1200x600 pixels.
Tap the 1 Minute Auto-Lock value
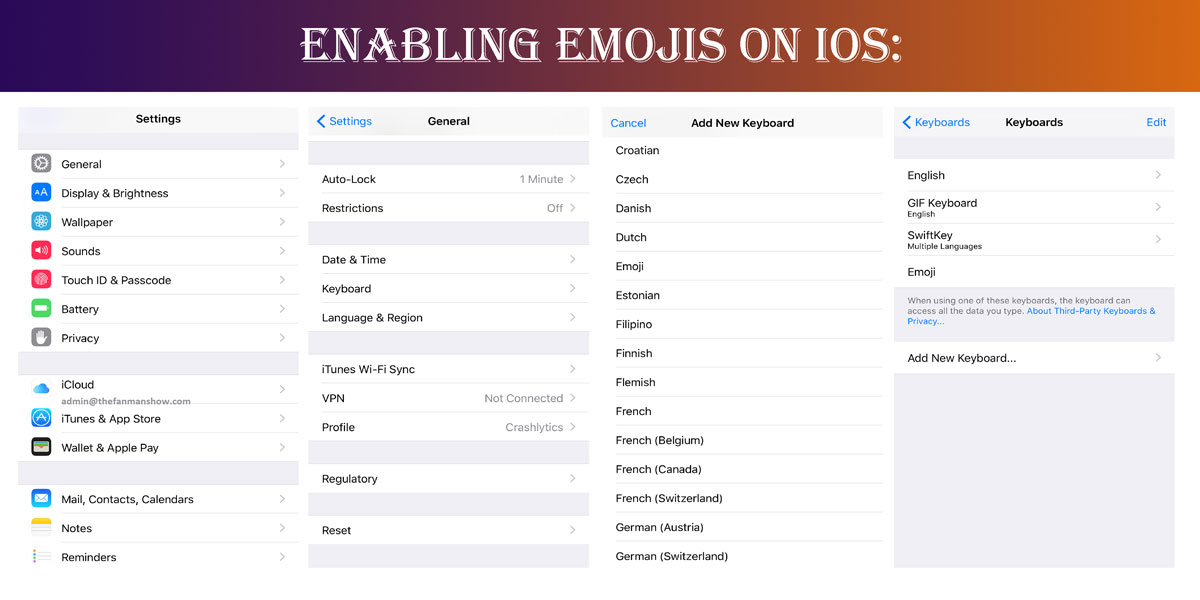(541, 179)
